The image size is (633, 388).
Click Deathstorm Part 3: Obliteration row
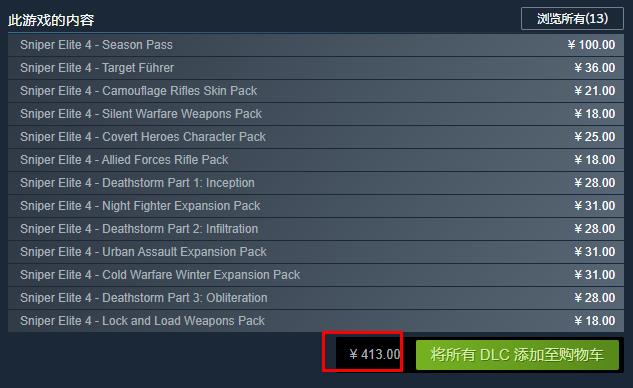pos(316,298)
